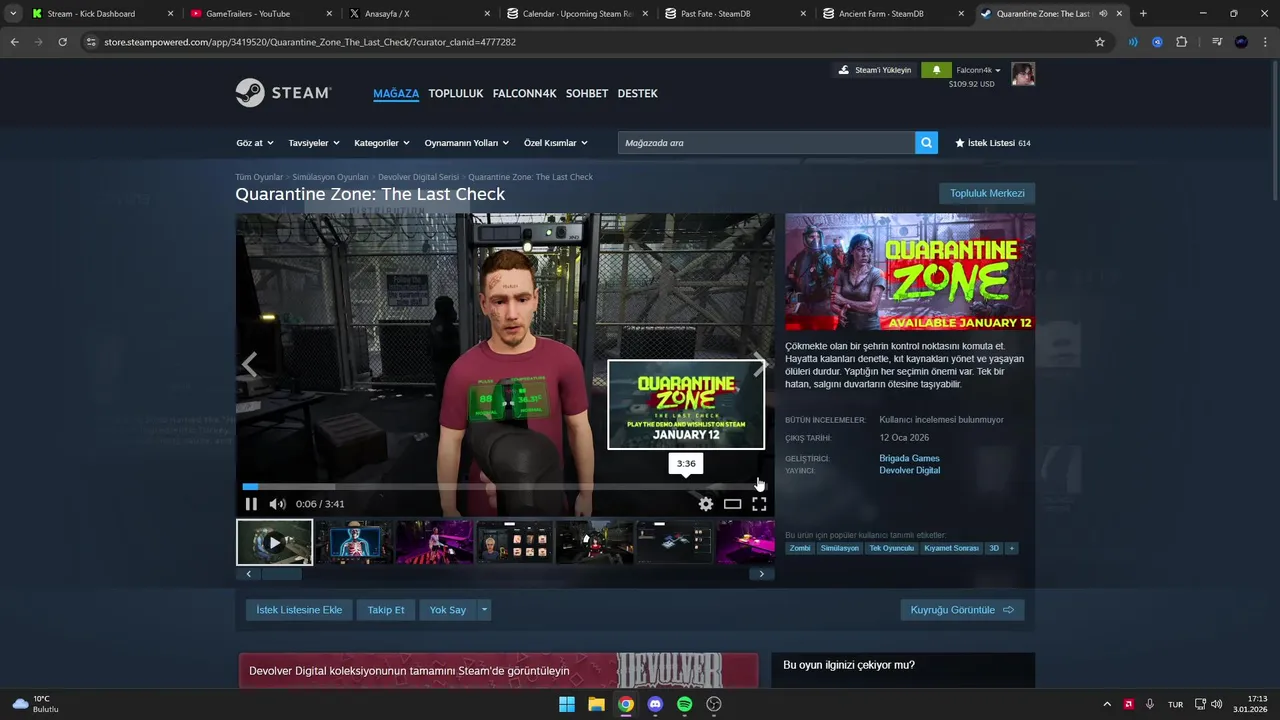Pause the trailer video
1280x720 pixels.
[x=251, y=504]
